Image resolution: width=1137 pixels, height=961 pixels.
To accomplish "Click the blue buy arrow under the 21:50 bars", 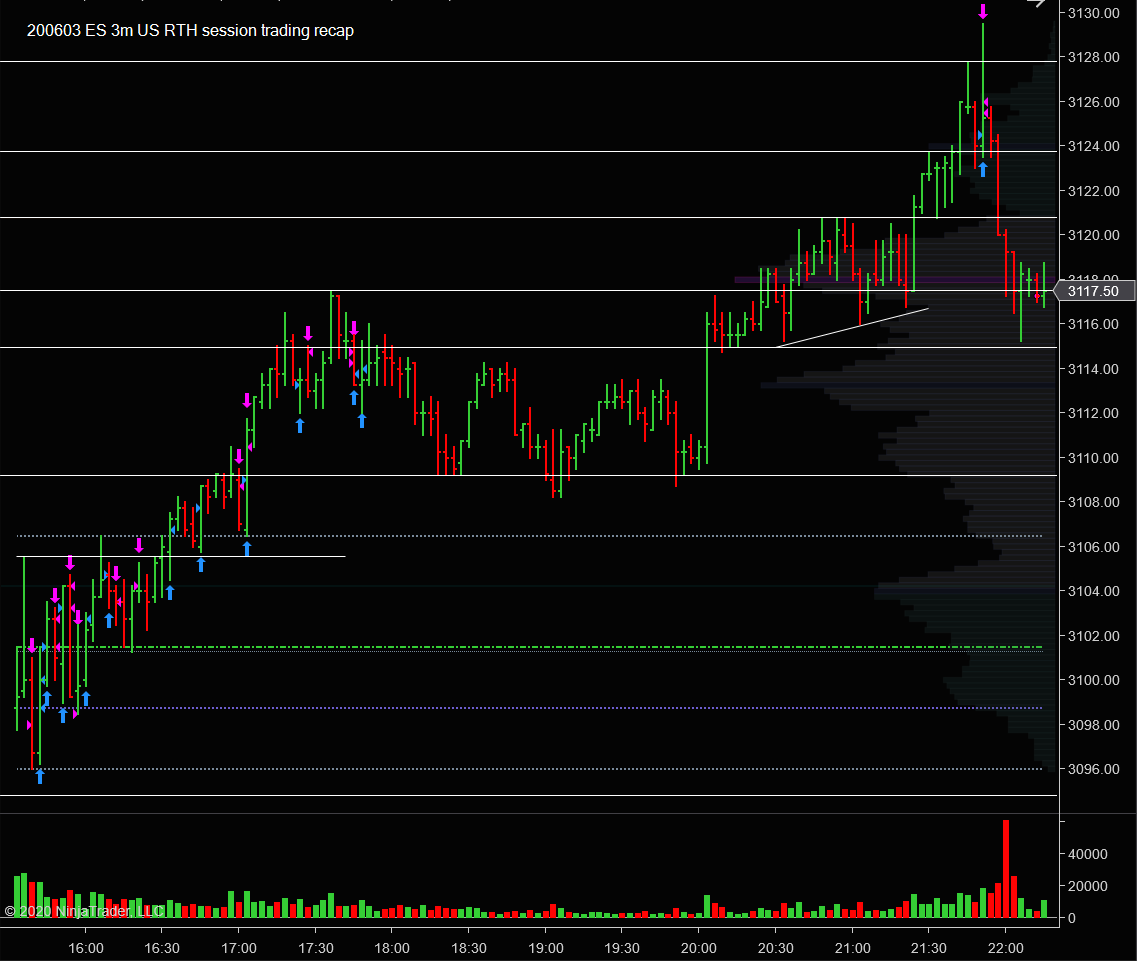I will pos(983,169).
